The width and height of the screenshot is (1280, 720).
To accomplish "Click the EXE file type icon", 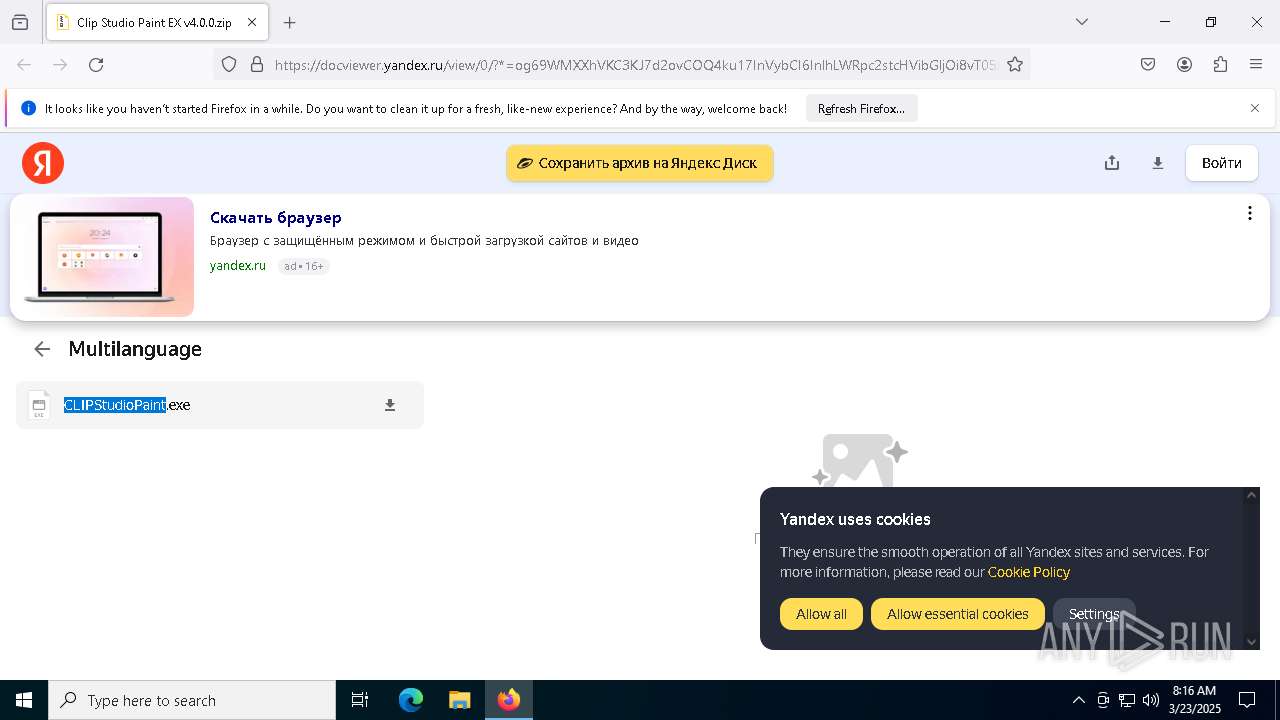I will [39, 405].
